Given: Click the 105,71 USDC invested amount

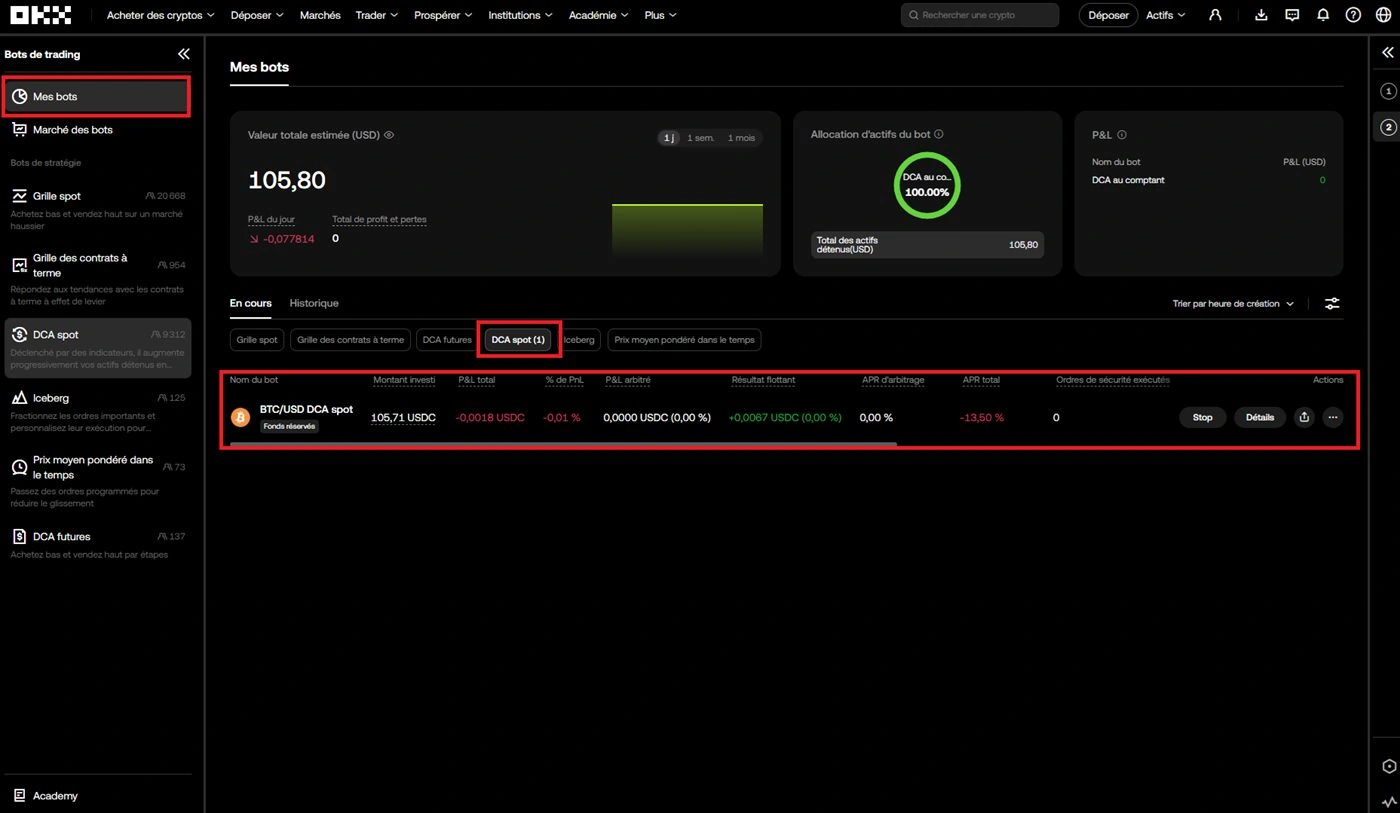Looking at the screenshot, I should pyautogui.click(x=403, y=417).
